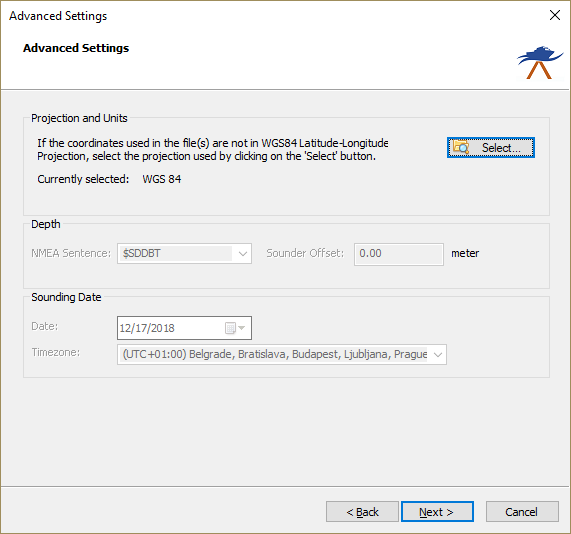Open the calendar icon in Date field
571x534 pixels.
coord(230,328)
